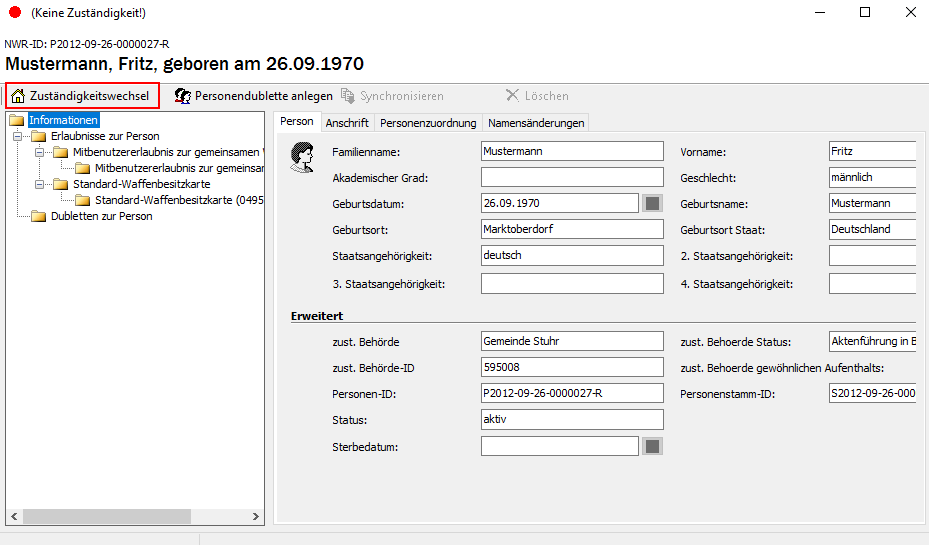Select the Informationen root tree item

point(63,120)
